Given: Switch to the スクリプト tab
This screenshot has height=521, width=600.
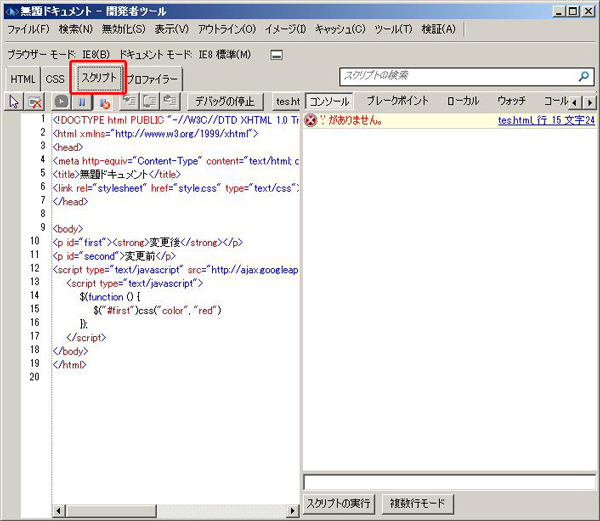Looking at the screenshot, I should [x=99, y=78].
